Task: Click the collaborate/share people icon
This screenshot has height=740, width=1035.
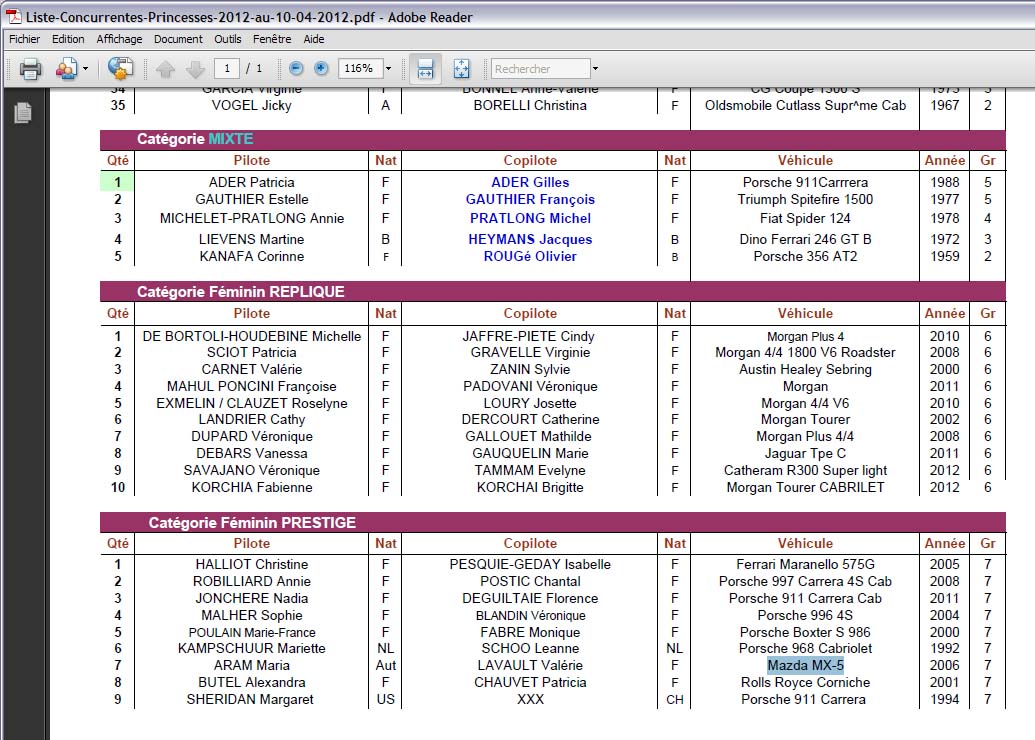Action: coord(67,69)
